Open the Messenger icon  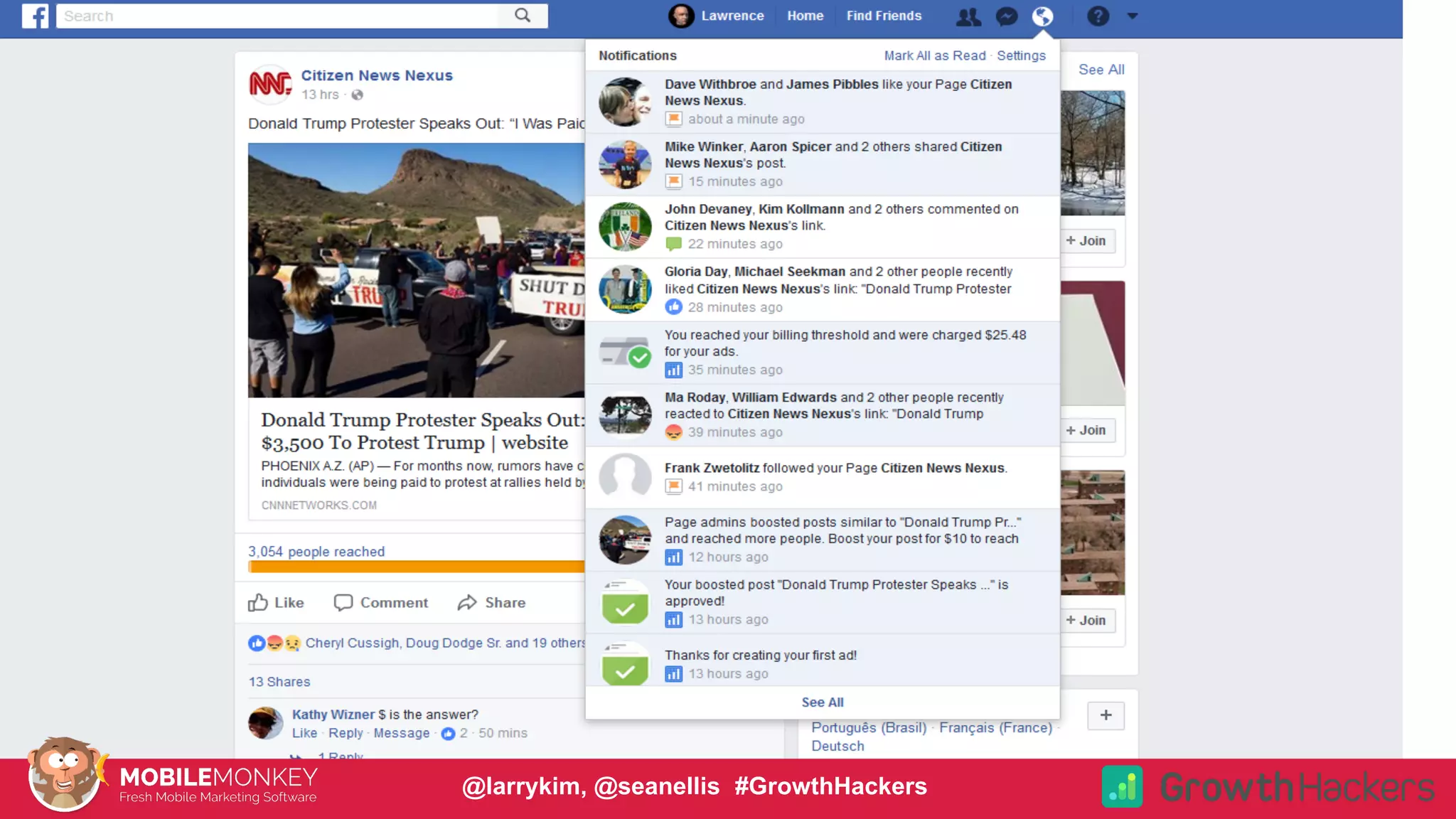tap(1007, 16)
